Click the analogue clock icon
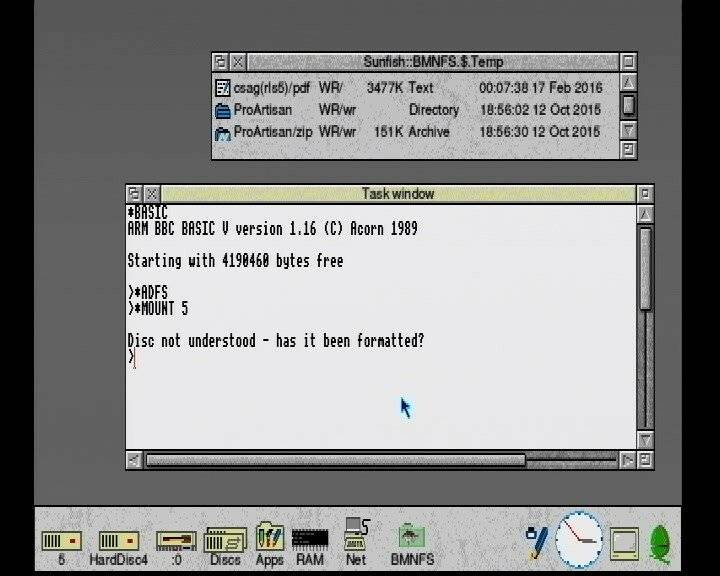The width and height of the screenshot is (720, 576). point(580,539)
